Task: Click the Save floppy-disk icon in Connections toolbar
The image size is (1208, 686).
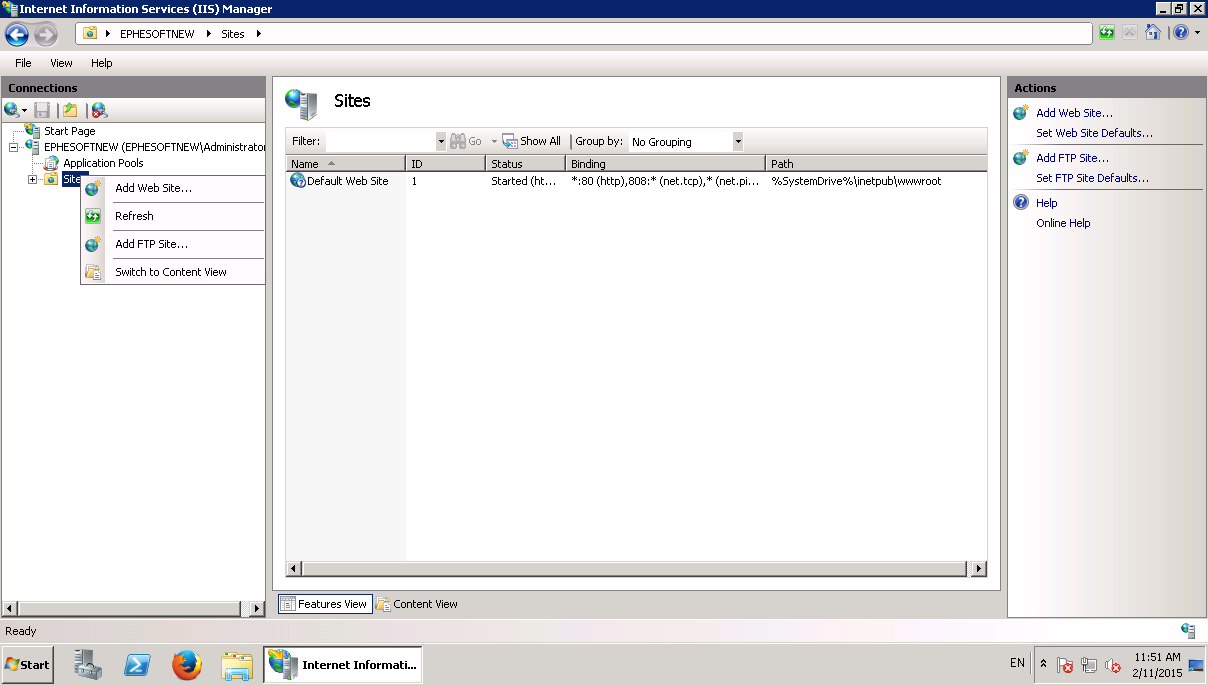Action: pos(42,110)
